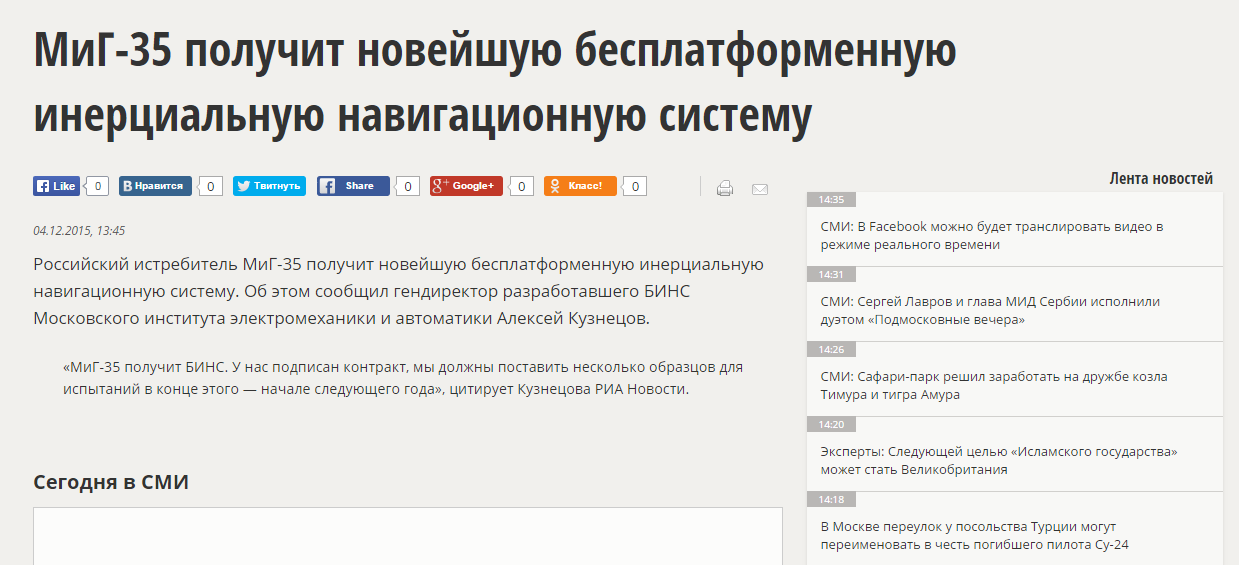The image size is (1239, 565).
Task: Open news about Facebook live video streaming
Action: pos(992,235)
